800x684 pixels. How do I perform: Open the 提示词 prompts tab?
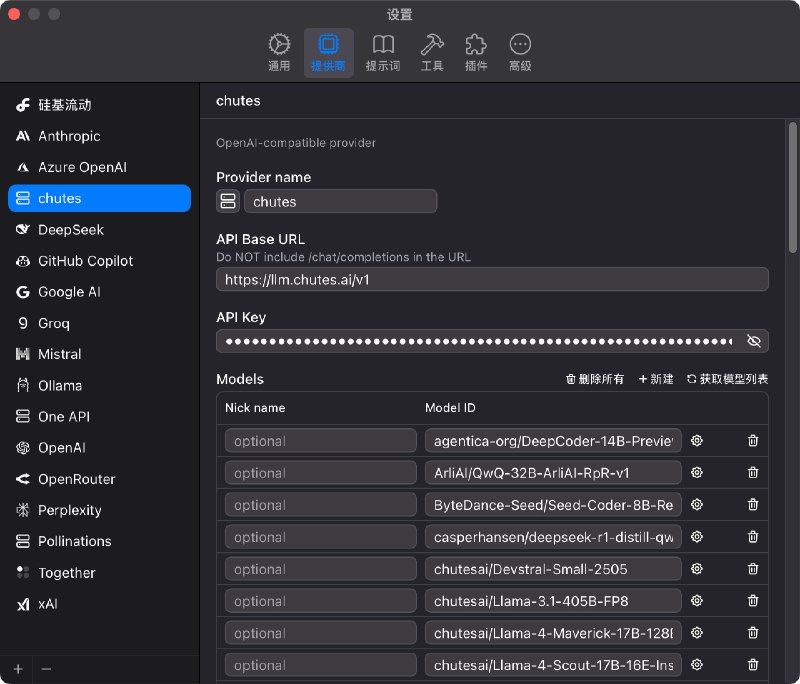(x=383, y=53)
